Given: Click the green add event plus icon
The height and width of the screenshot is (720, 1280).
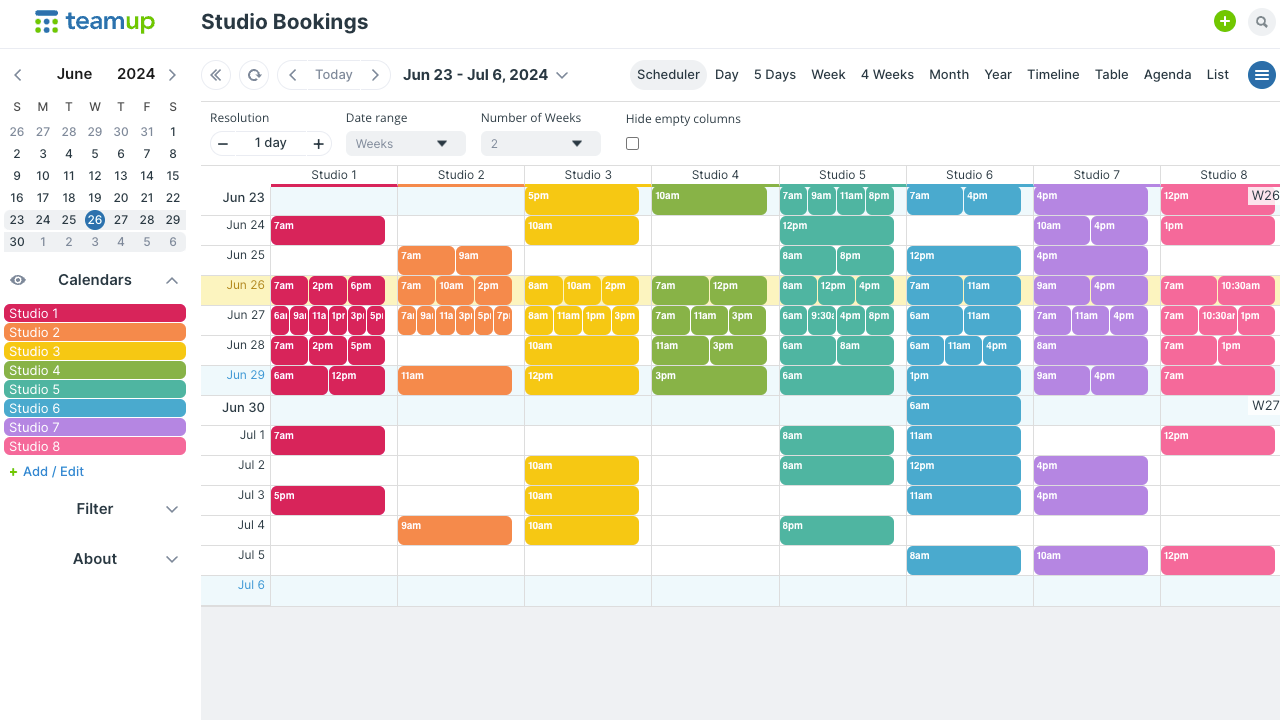Looking at the screenshot, I should (x=1225, y=21).
